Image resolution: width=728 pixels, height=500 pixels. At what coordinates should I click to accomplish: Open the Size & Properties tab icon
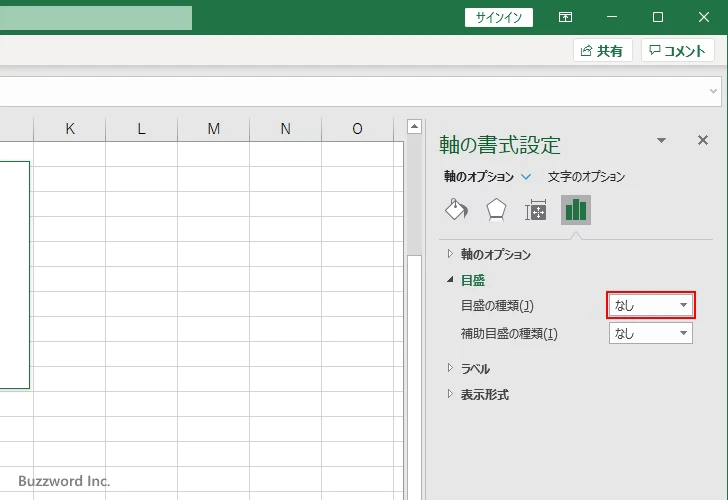pyautogui.click(x=535, y=210)
